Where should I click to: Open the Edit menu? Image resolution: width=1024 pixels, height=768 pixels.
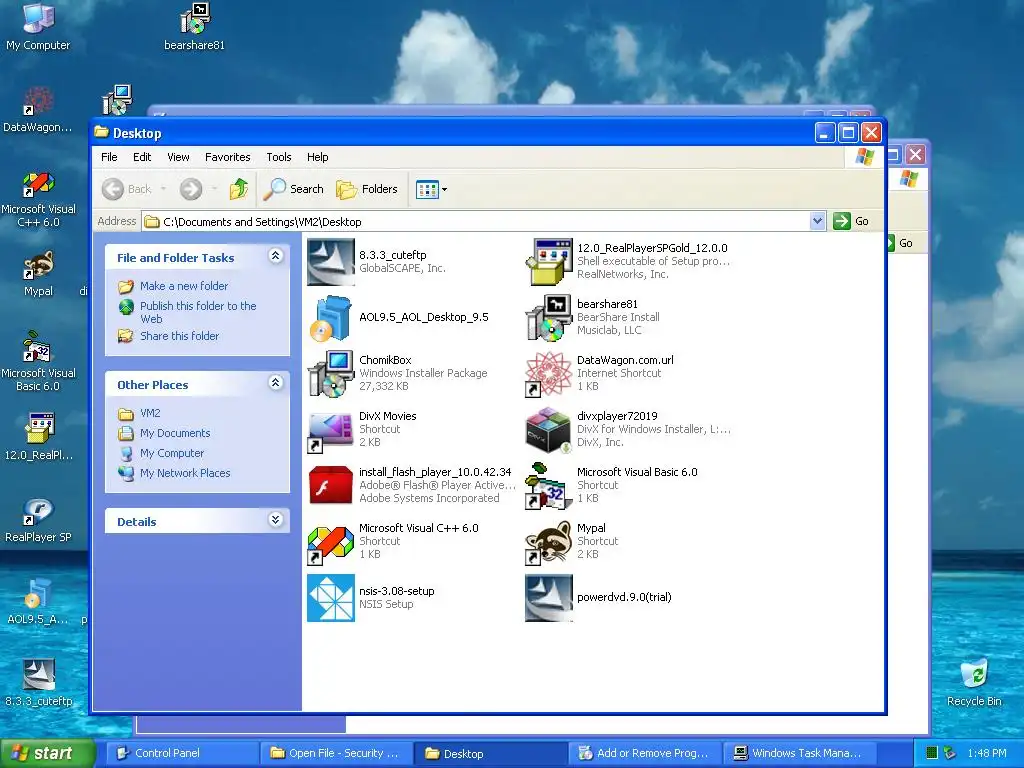pyautogui.click(x=142, y=157)
